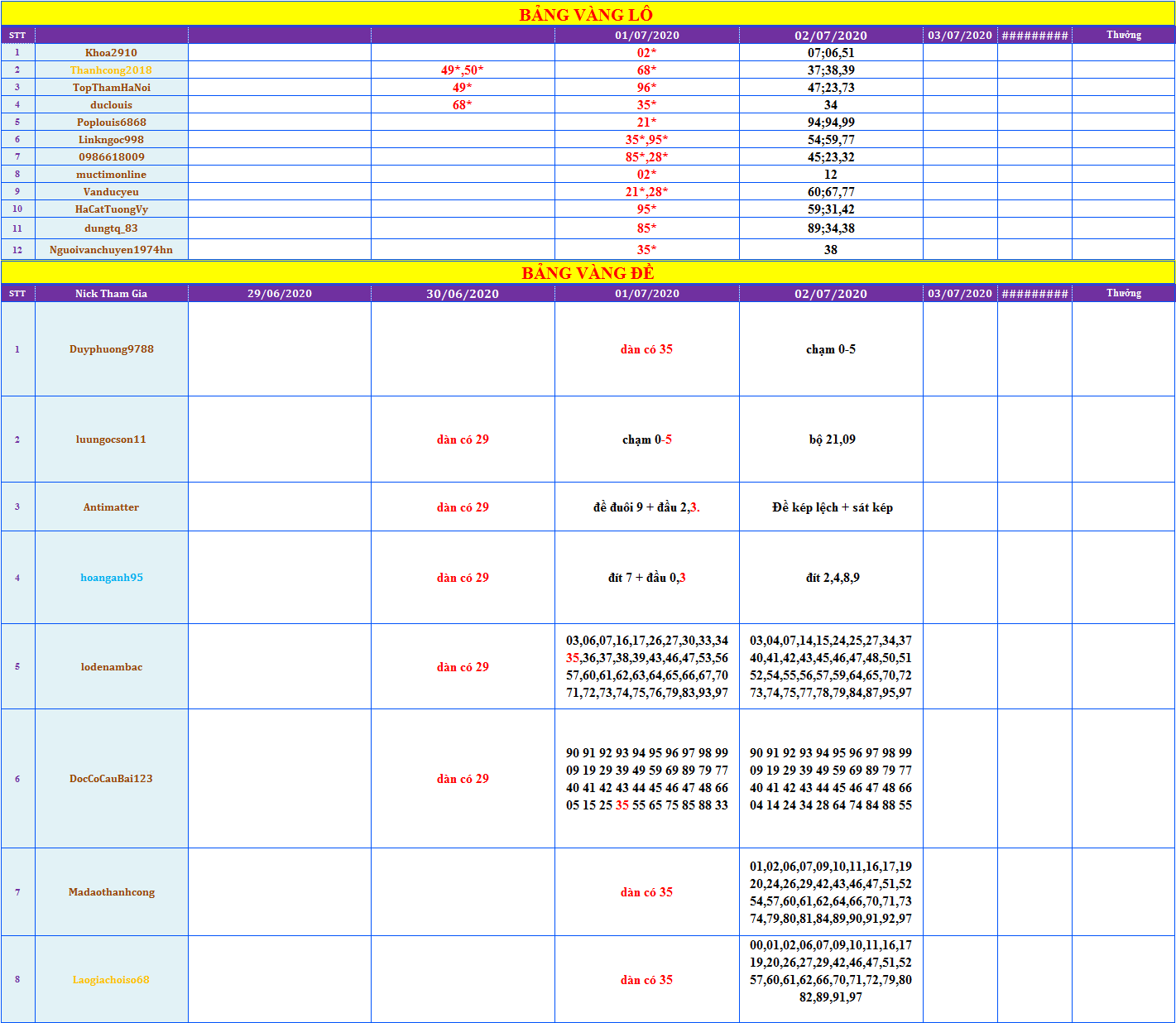1176x1023 pixels.
Task: Click the Duyphuong9788 name cell
Action: tap(112, 348)
